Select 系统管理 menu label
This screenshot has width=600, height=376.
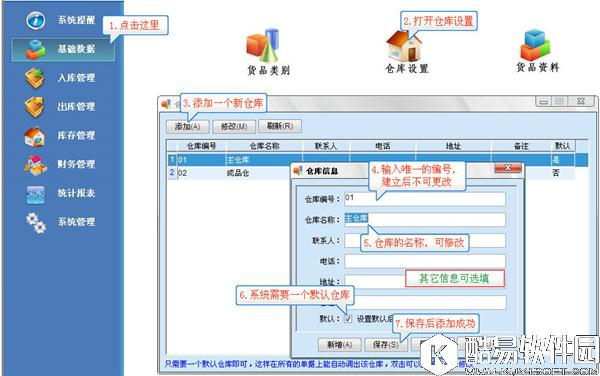pyautogui.click(x=76, y=222)
